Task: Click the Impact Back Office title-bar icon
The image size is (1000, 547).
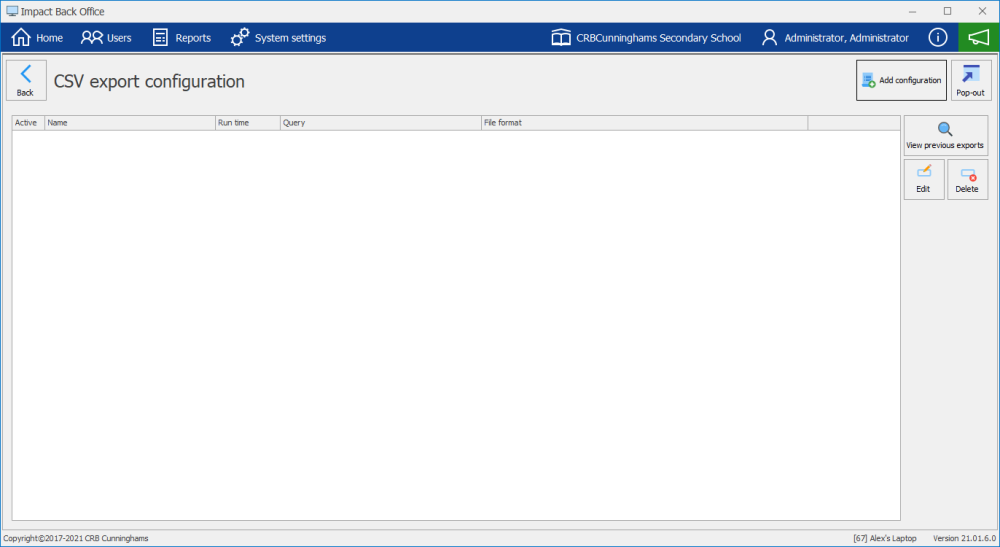Action: click(12, 11)
